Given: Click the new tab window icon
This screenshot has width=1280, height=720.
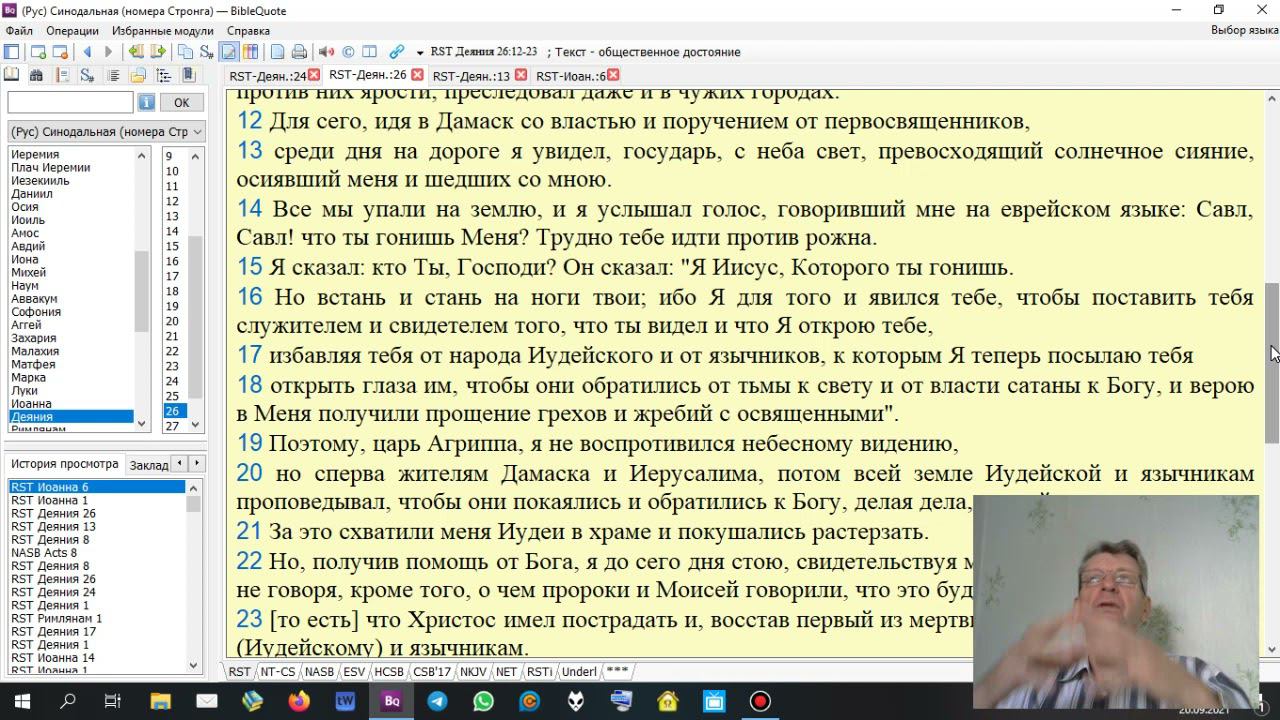Looking at the screenshot, I should (x=39, y=52).
